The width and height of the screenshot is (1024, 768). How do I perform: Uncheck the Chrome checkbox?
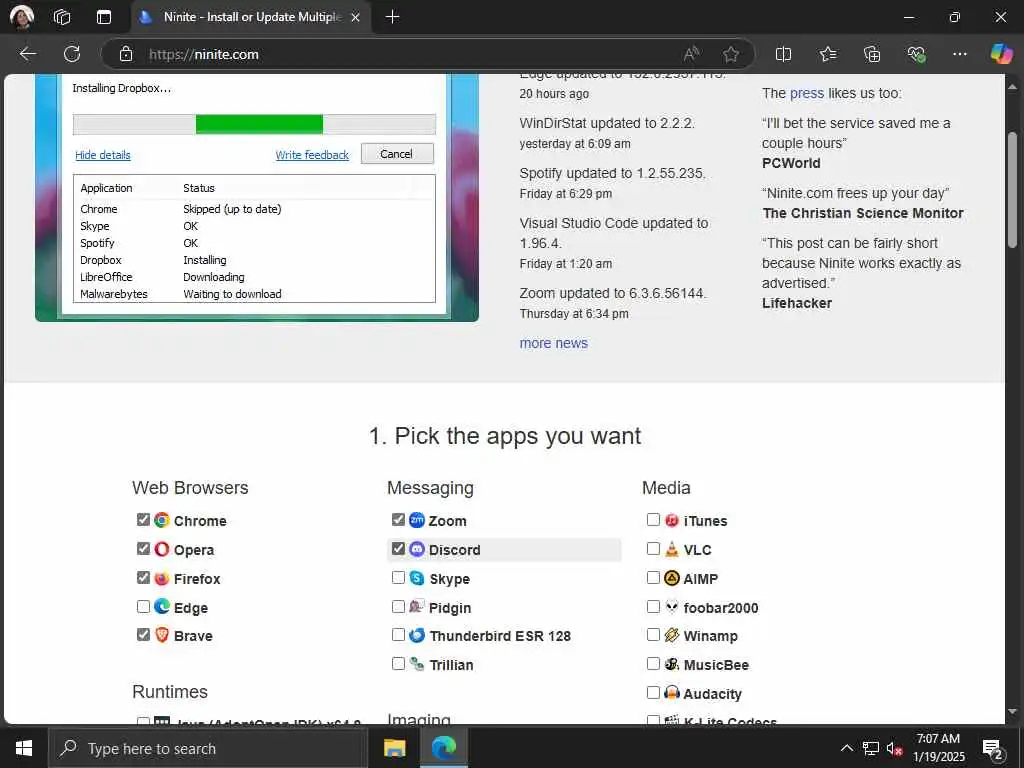143,519
